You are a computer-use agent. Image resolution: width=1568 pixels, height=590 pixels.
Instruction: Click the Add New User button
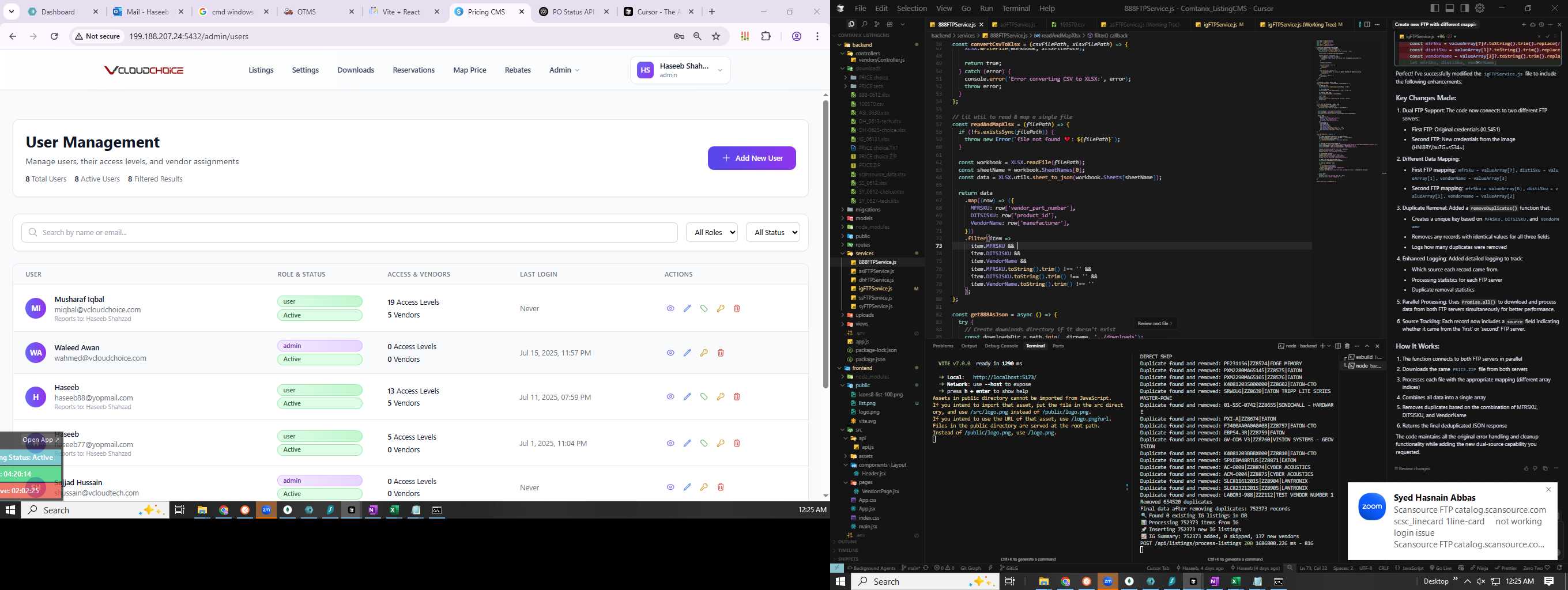pos(752,158)
